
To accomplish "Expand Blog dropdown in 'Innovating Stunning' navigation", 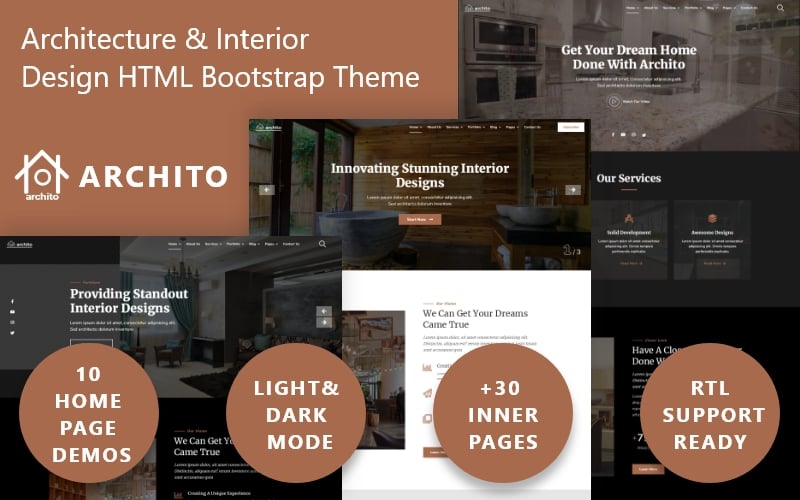I will point(495,127).
